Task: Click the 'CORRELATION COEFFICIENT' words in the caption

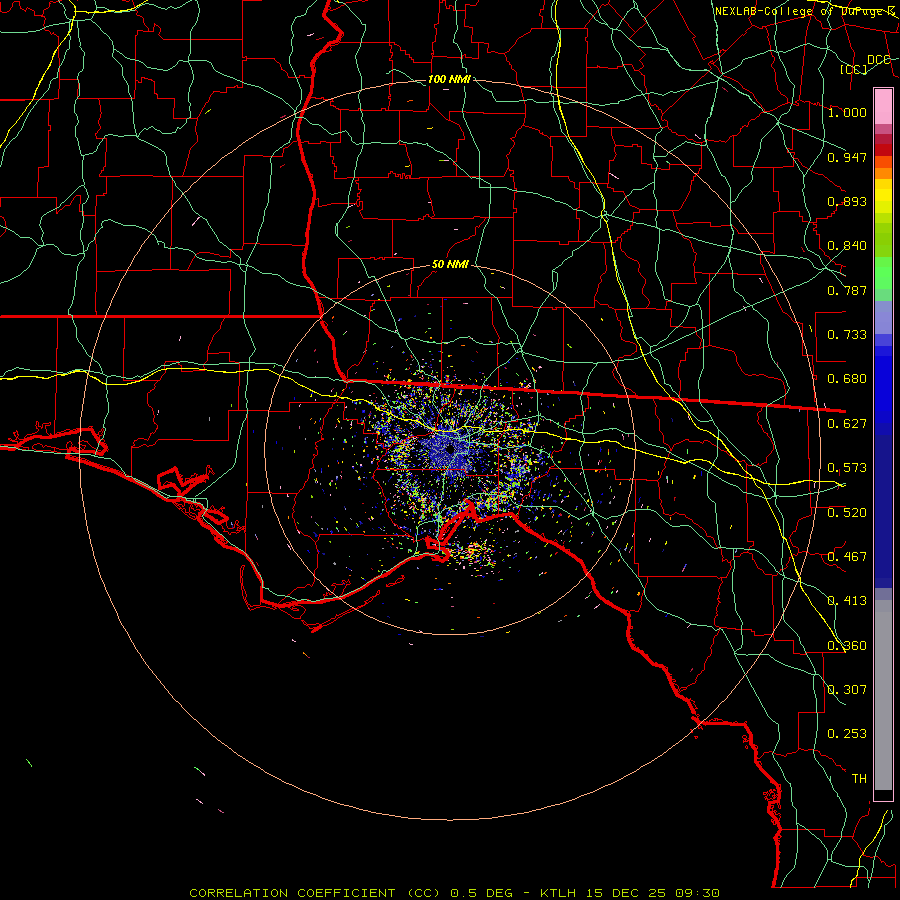Action: pyautogui.click(x=293, y=893)
